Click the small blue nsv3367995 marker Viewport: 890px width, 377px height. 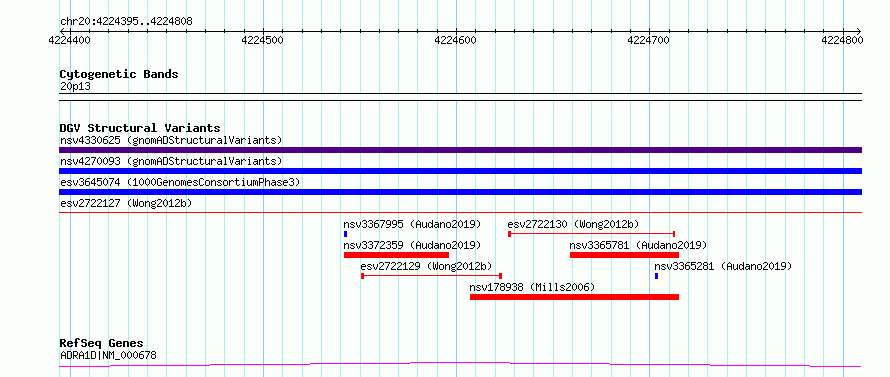point(345,234)
